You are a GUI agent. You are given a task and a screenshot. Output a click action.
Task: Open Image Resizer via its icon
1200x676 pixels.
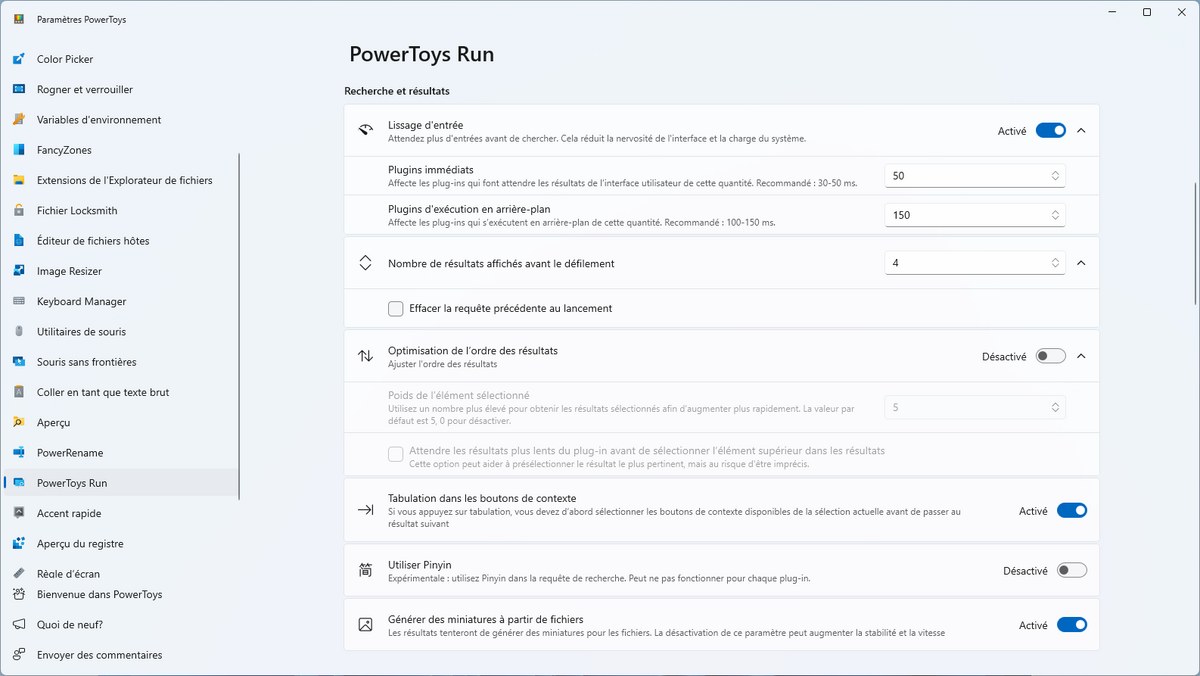click(18, 271)
